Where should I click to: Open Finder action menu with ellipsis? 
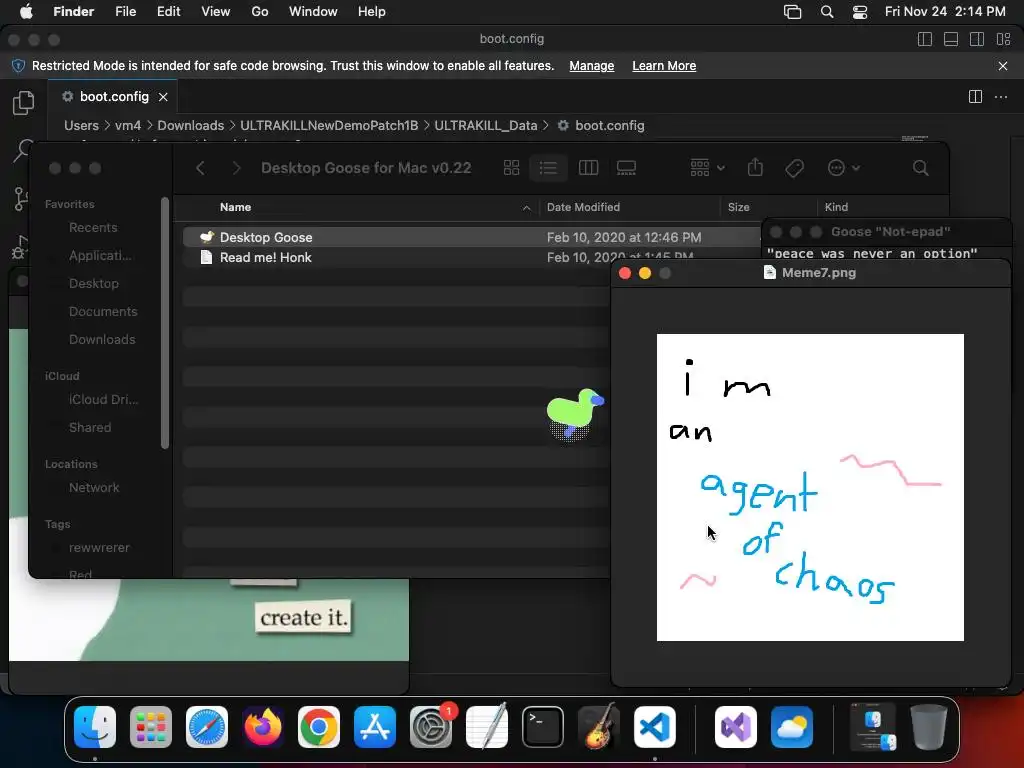843,168
